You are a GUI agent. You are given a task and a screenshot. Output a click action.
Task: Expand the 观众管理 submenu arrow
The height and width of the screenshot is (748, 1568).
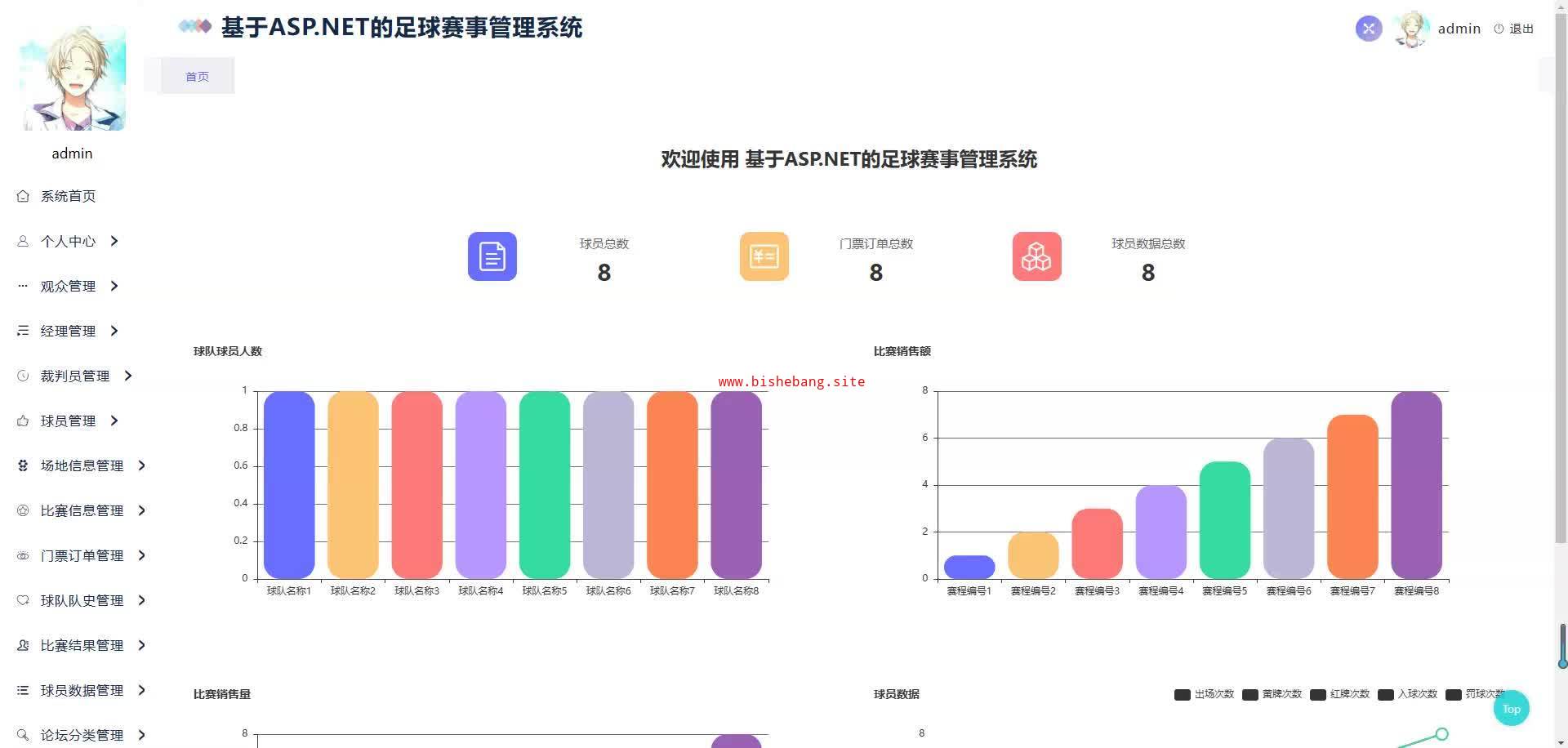click(x=114, y=286)
